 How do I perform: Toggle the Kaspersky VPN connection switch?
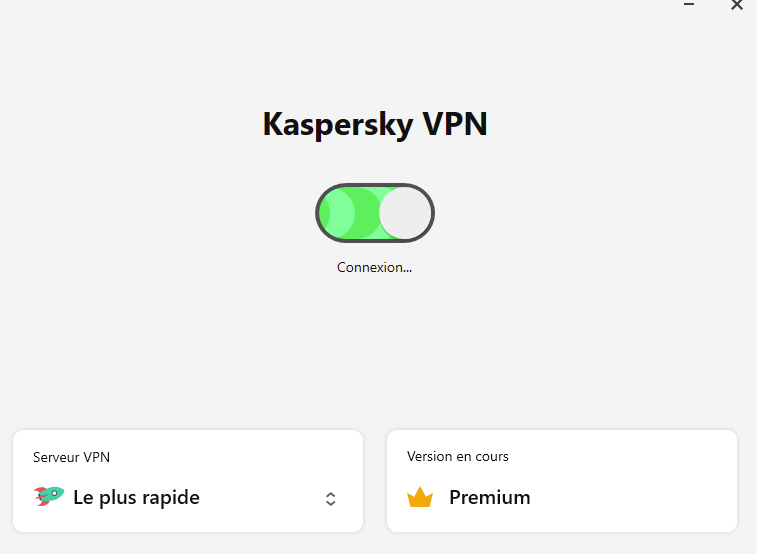point(375,213)
